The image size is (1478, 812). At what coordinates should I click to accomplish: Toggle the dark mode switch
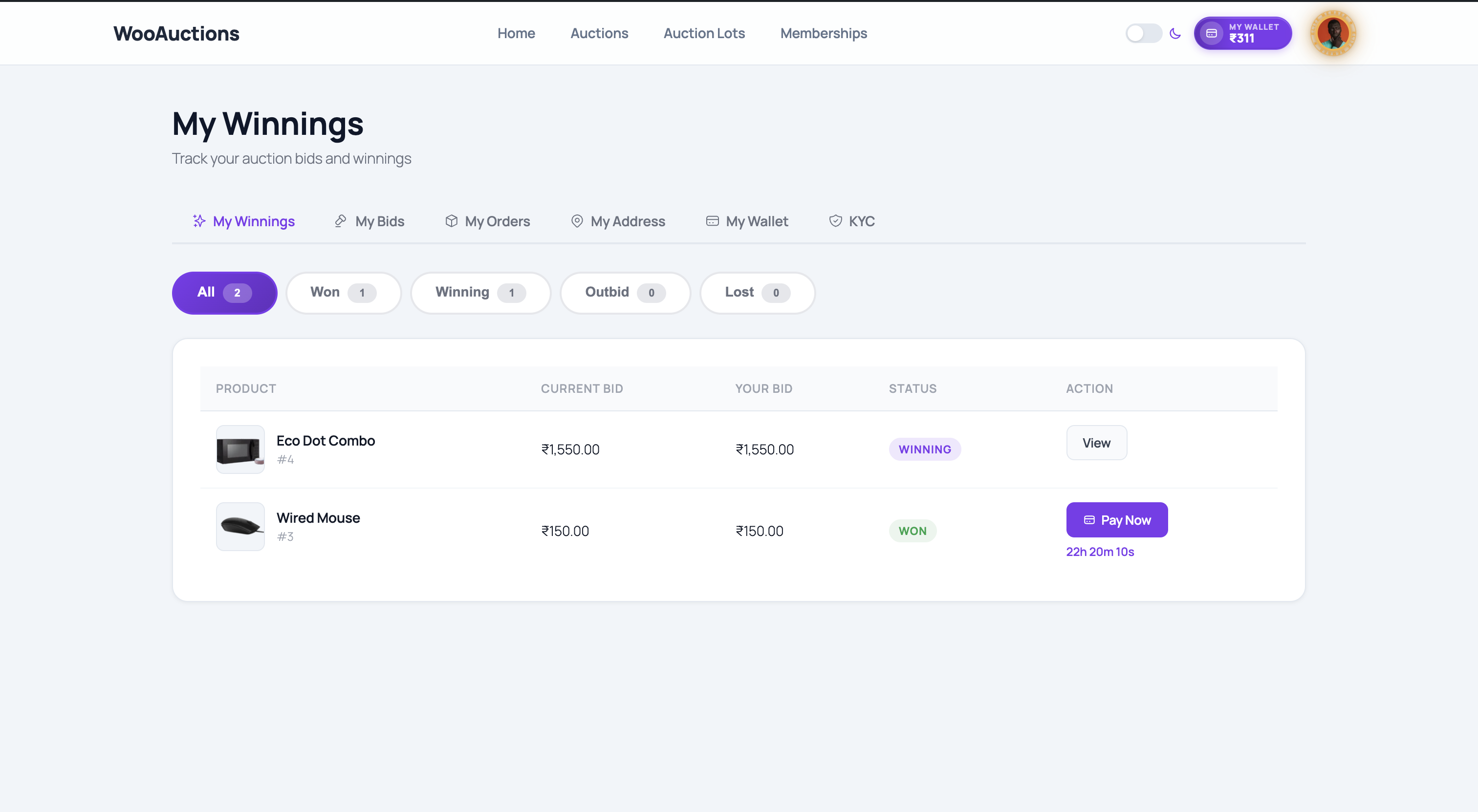[1143, 33]
